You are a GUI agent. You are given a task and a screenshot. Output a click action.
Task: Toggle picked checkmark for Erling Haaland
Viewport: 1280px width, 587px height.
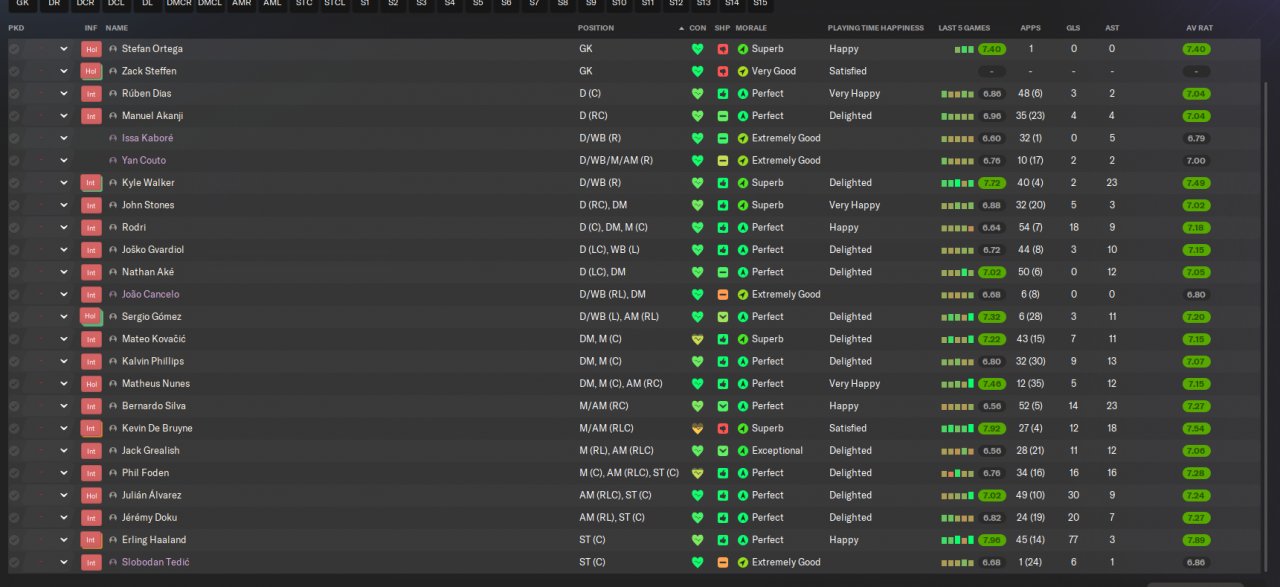(14, 540)
